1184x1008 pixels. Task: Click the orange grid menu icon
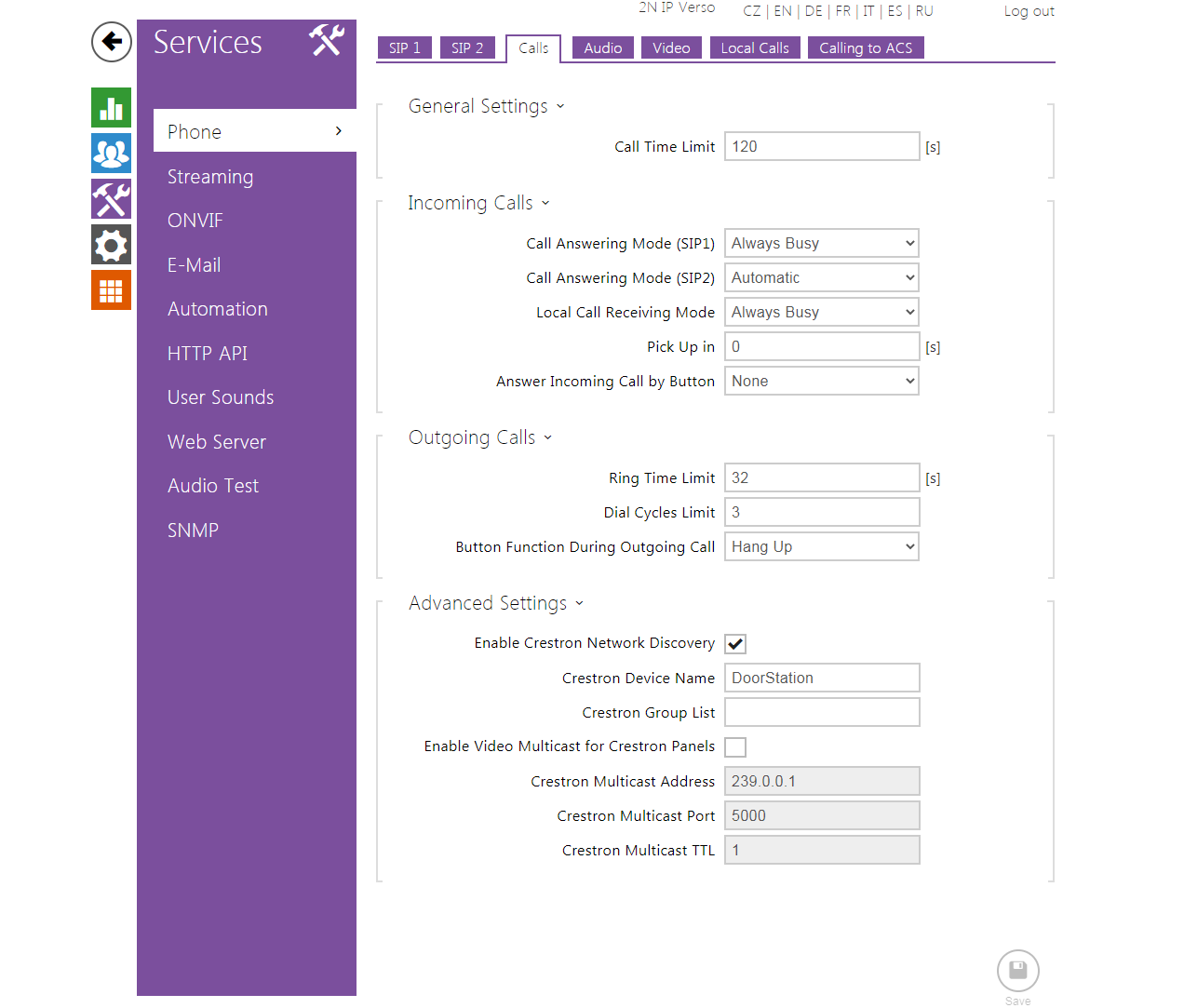coord(111,290)
